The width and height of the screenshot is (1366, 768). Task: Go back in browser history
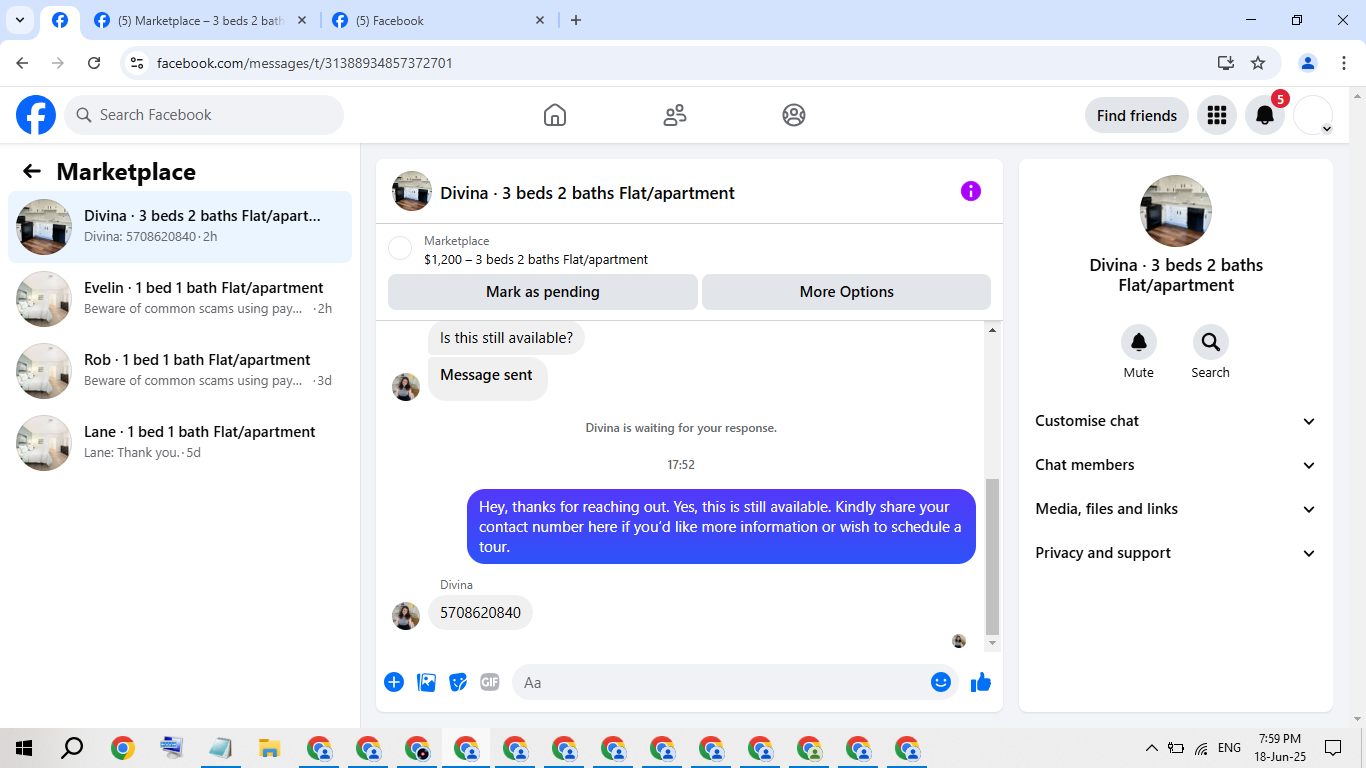pos(22,63)
